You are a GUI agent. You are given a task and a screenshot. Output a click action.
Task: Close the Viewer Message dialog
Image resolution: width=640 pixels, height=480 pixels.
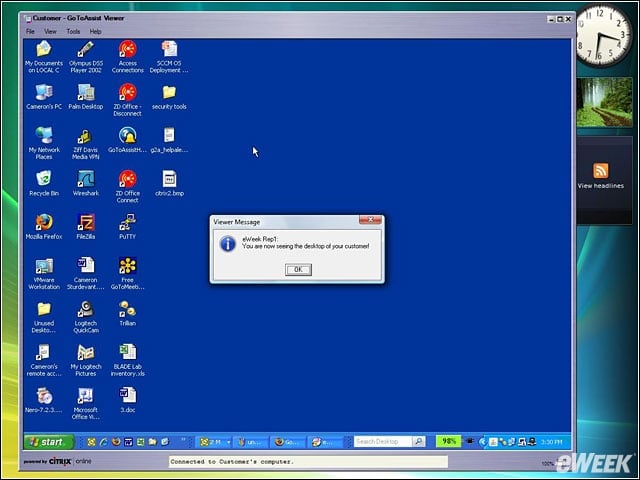[x=371, y=220]
